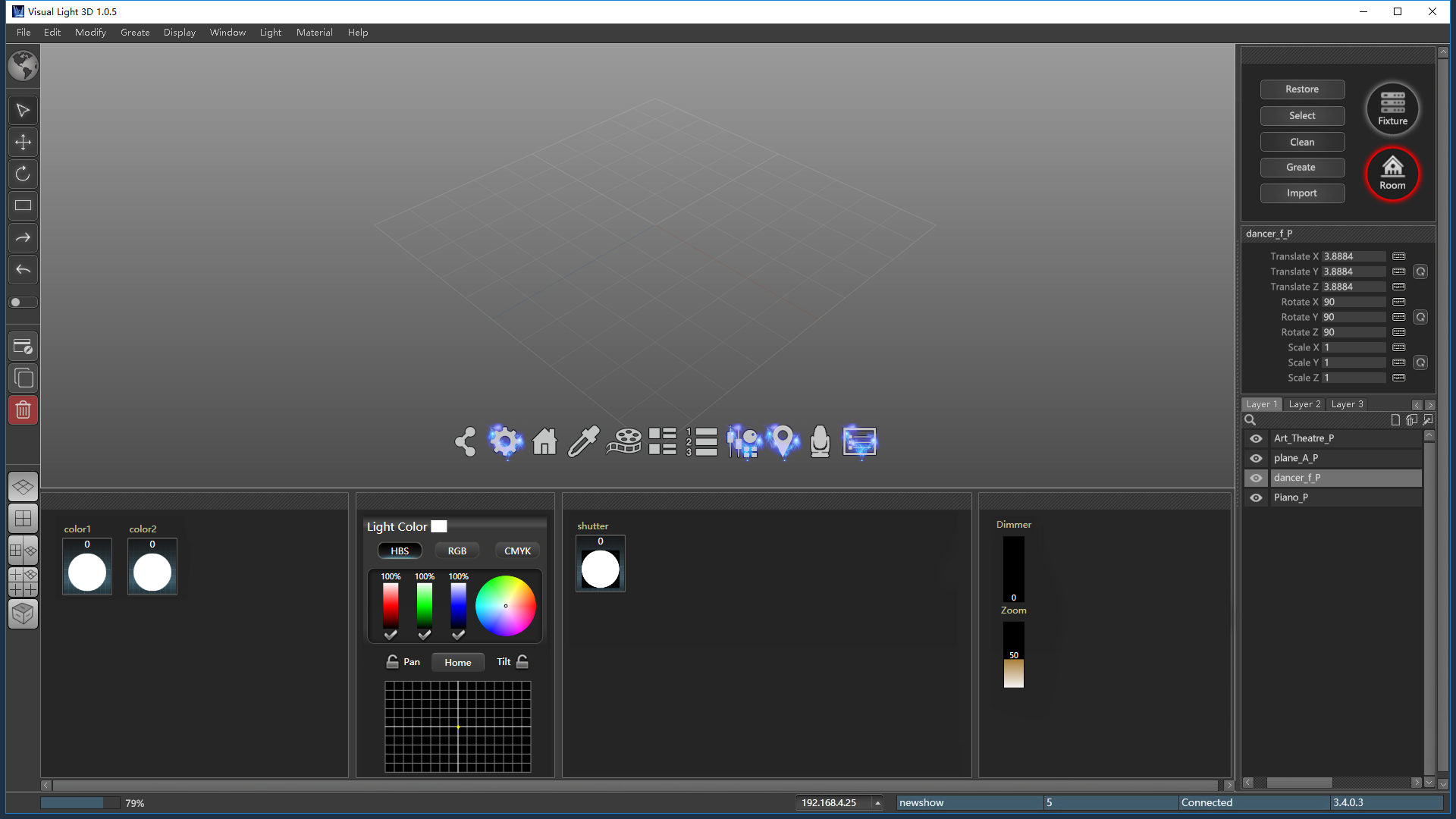Expand the CMYK color mode selector
The image size is (1456, 819).
[x=516, y=550]
